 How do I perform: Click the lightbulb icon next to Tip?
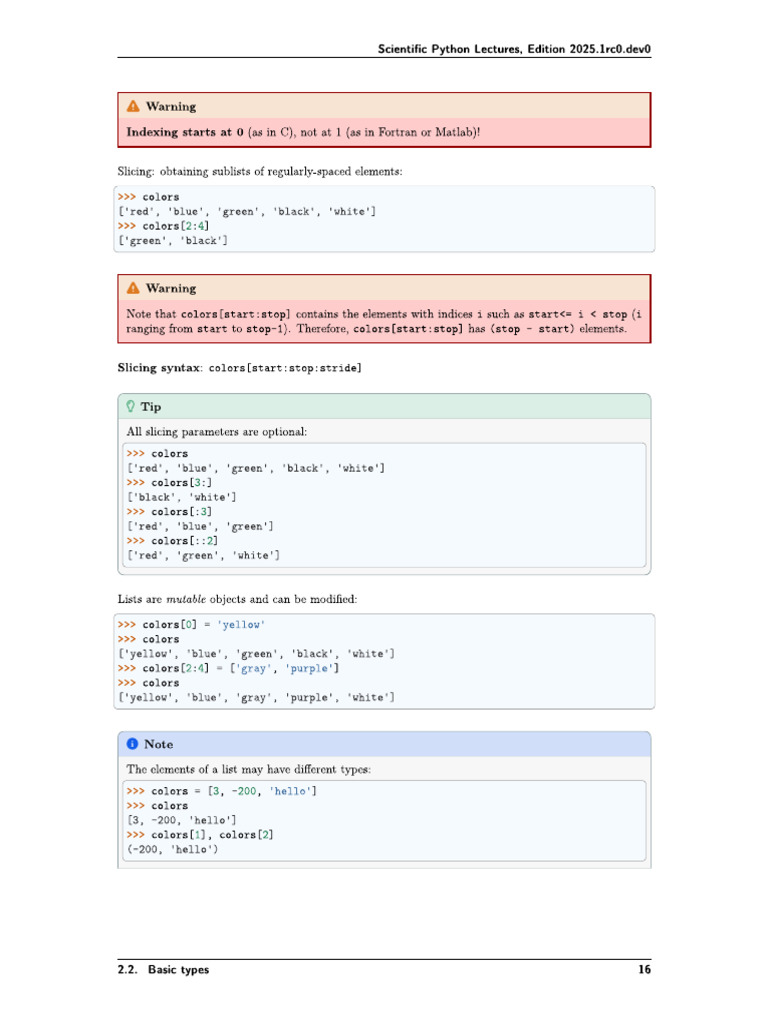click(x=131, y=406)
